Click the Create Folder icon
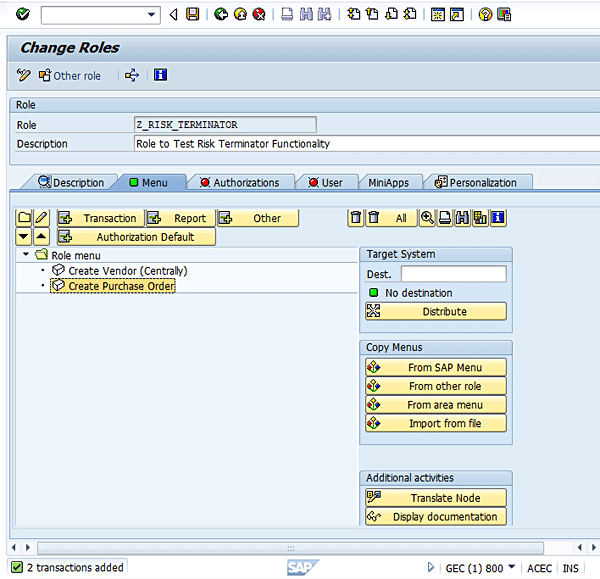The height and width of the screenshot is (579, 600). [24, 218]
